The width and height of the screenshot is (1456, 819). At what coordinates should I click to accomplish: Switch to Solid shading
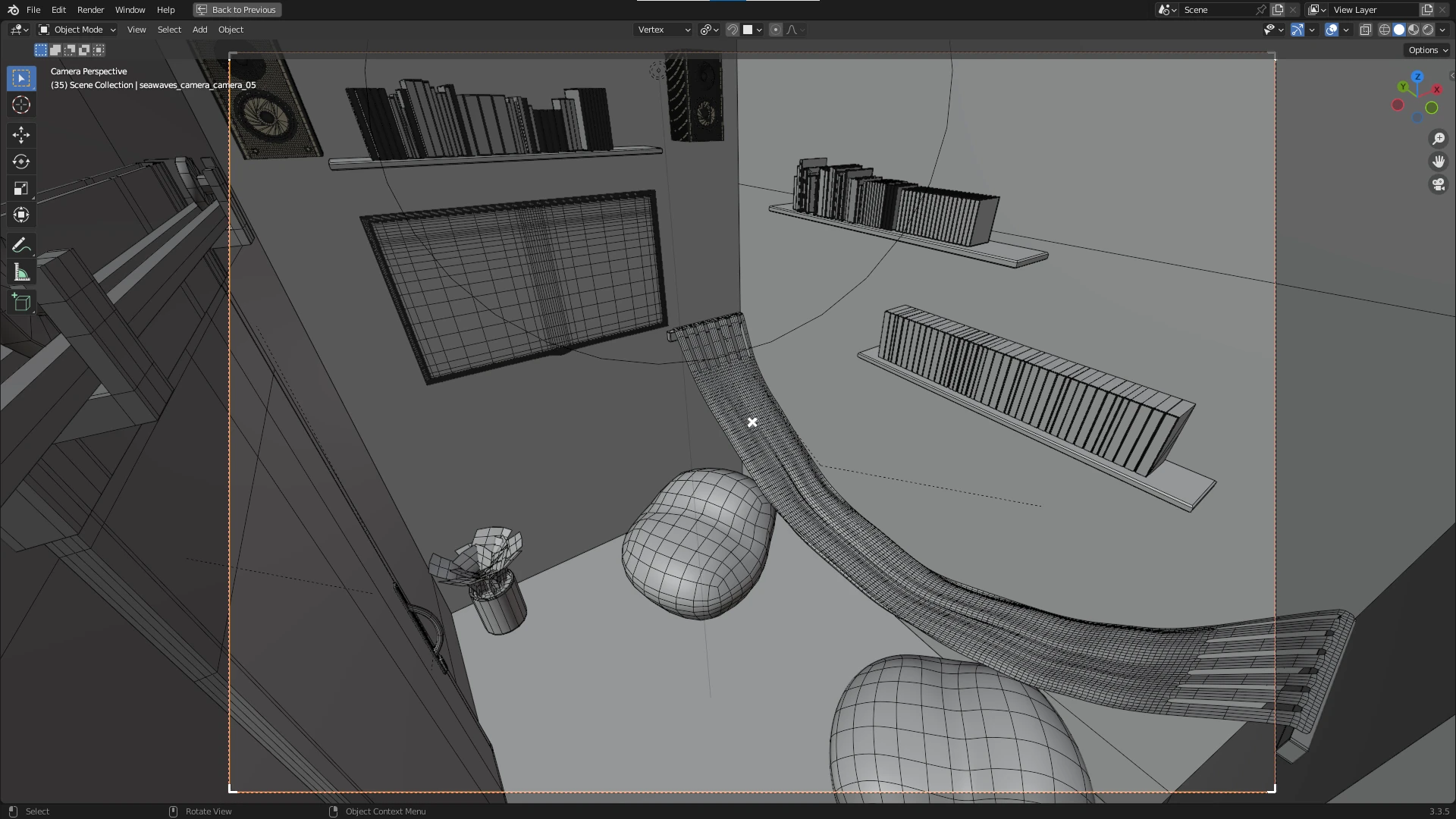coord(1399,30)
